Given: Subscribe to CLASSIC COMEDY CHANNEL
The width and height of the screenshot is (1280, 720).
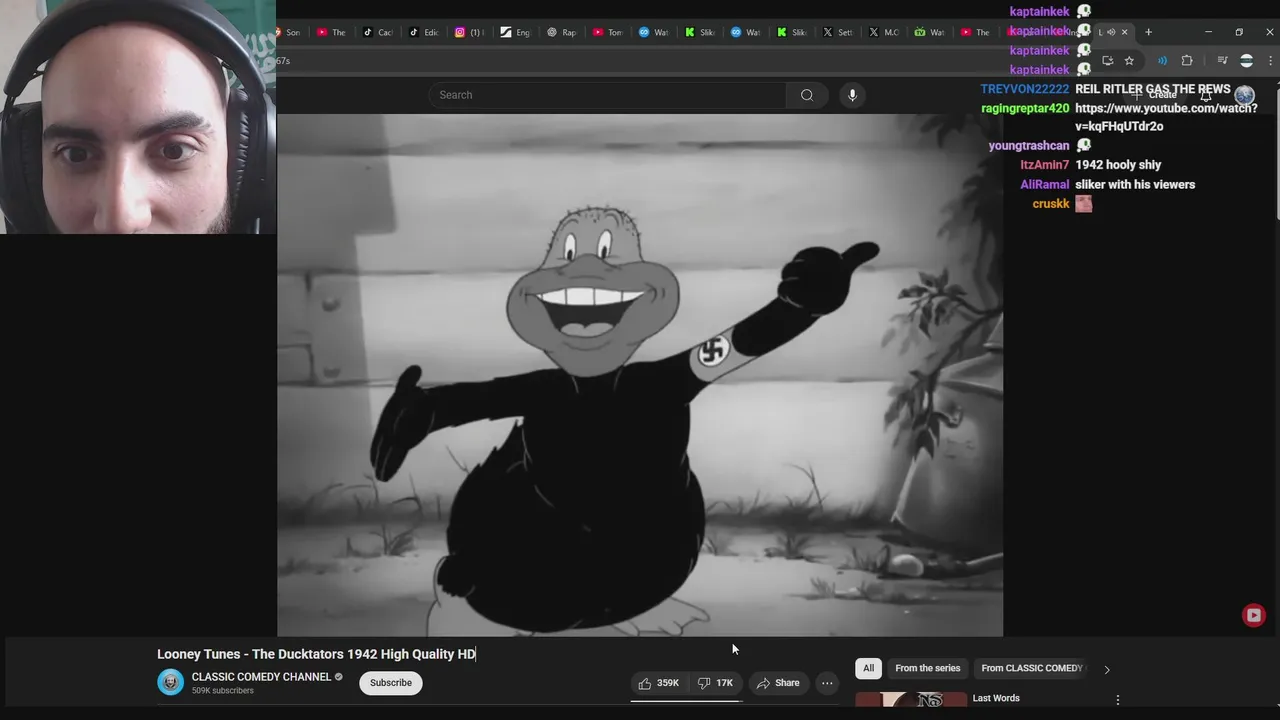Looking at the screenshot, I should (x=391, y=683).
